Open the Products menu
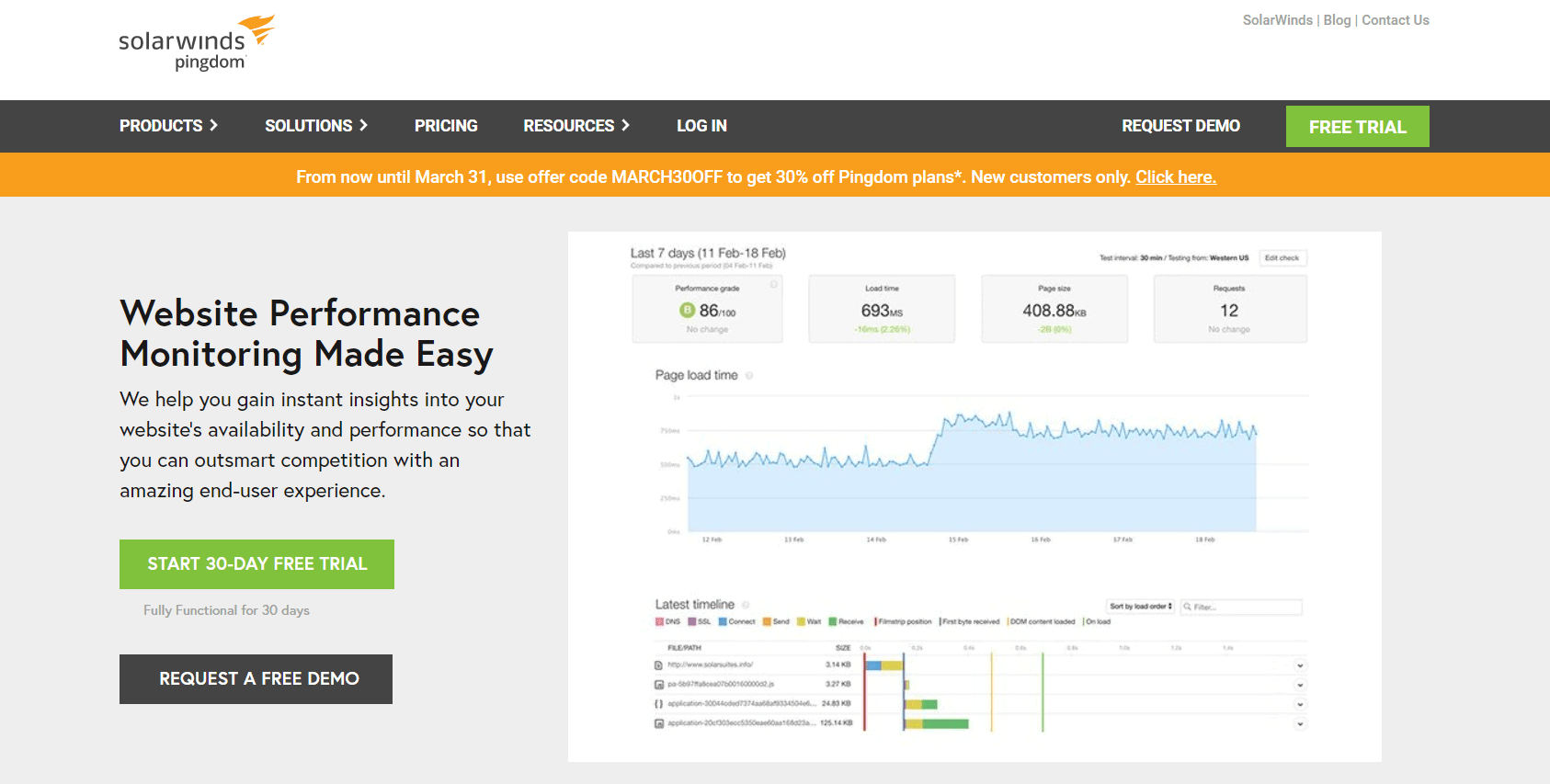Screen dimensions: 1550x784 (x=168, y=126)
